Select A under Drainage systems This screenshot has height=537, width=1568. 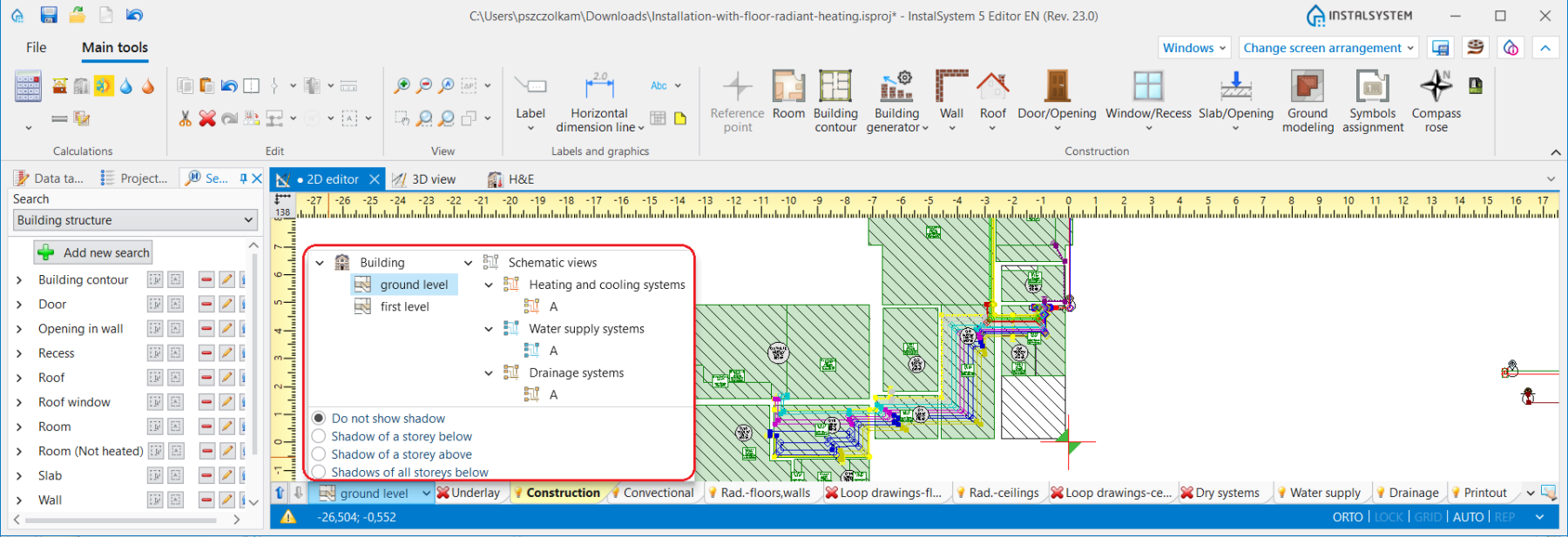pos(553,394)
